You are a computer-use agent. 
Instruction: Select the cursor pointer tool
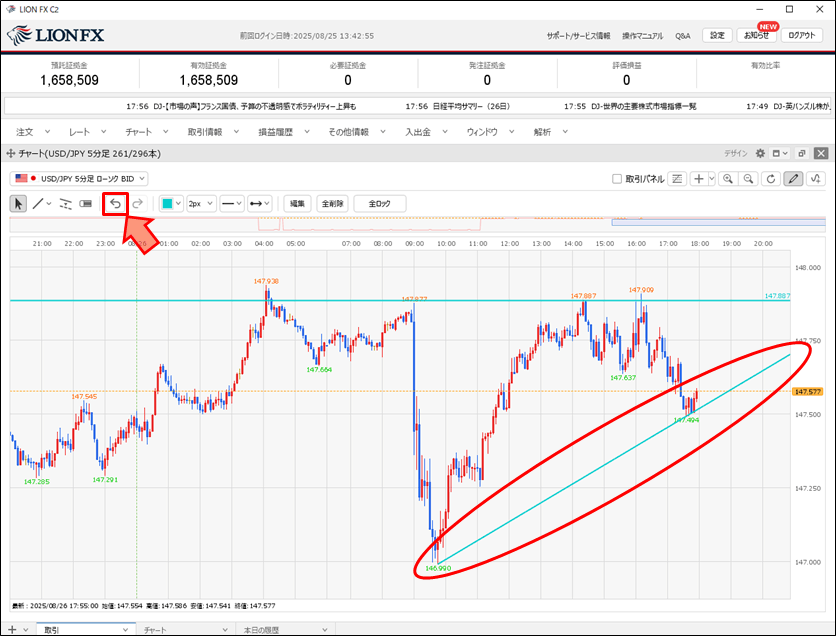coord(18,203)
